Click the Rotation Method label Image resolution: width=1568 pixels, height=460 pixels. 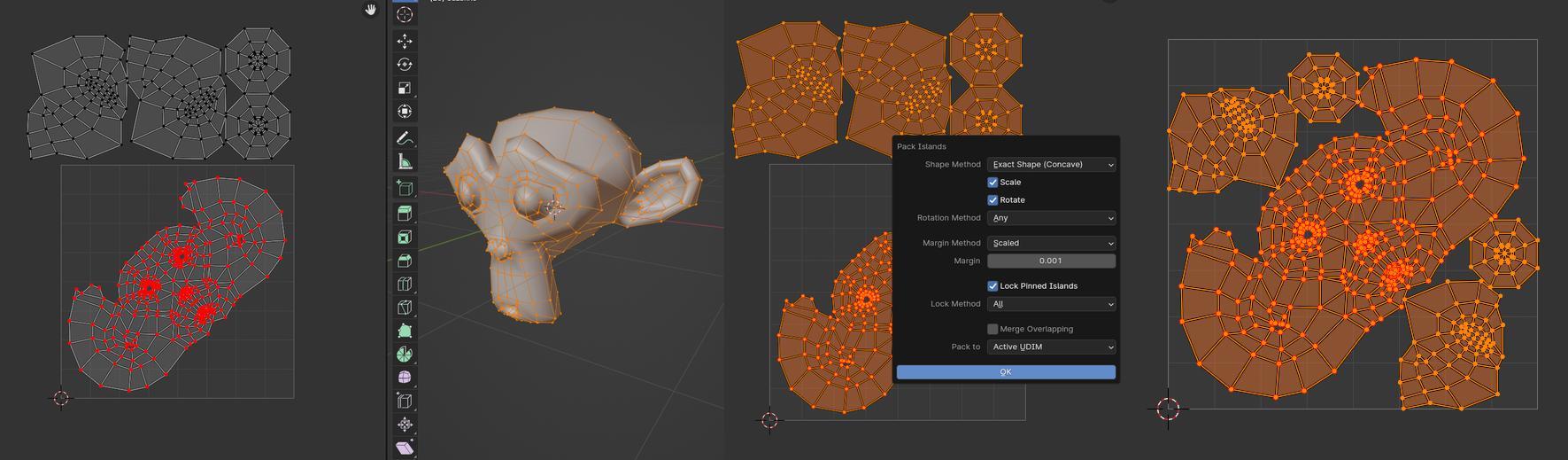coord(949,217)
